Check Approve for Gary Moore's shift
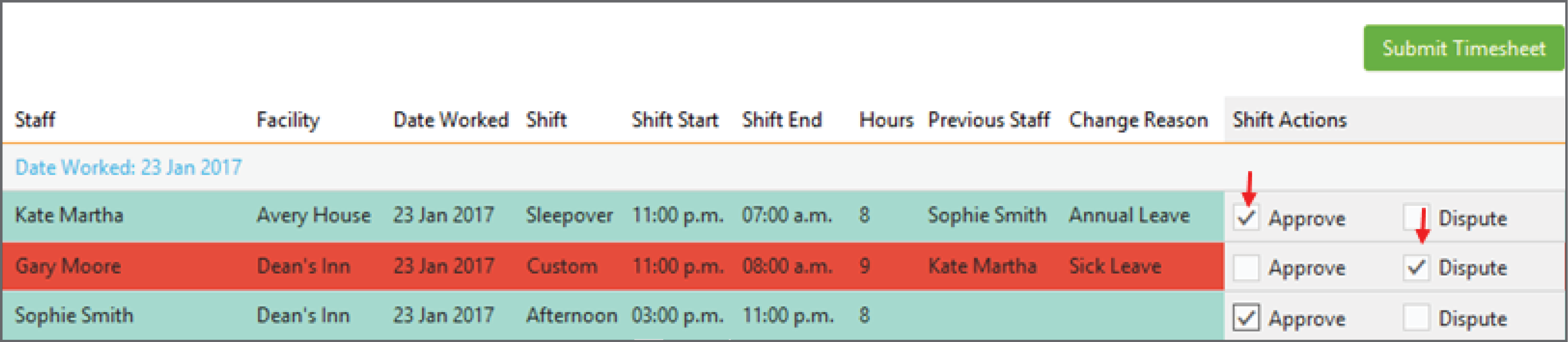Image resolution: width=1568 pixels, height=342 pixels. click(1246, 267)
